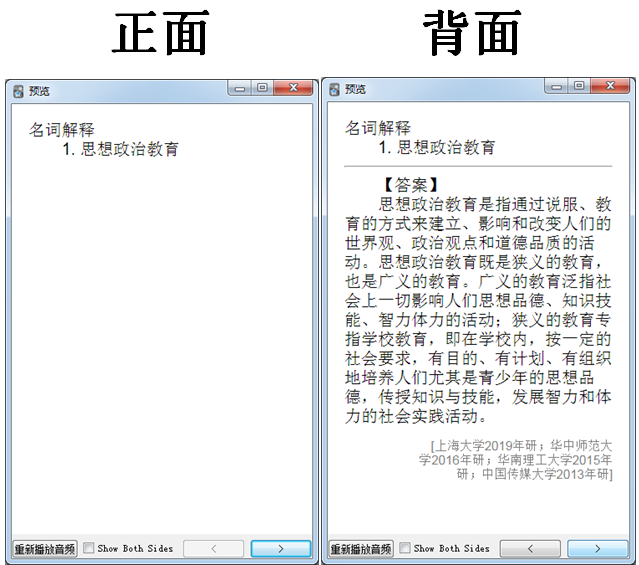
Task: Minimize the left preview window
Action: coord(240,88)
